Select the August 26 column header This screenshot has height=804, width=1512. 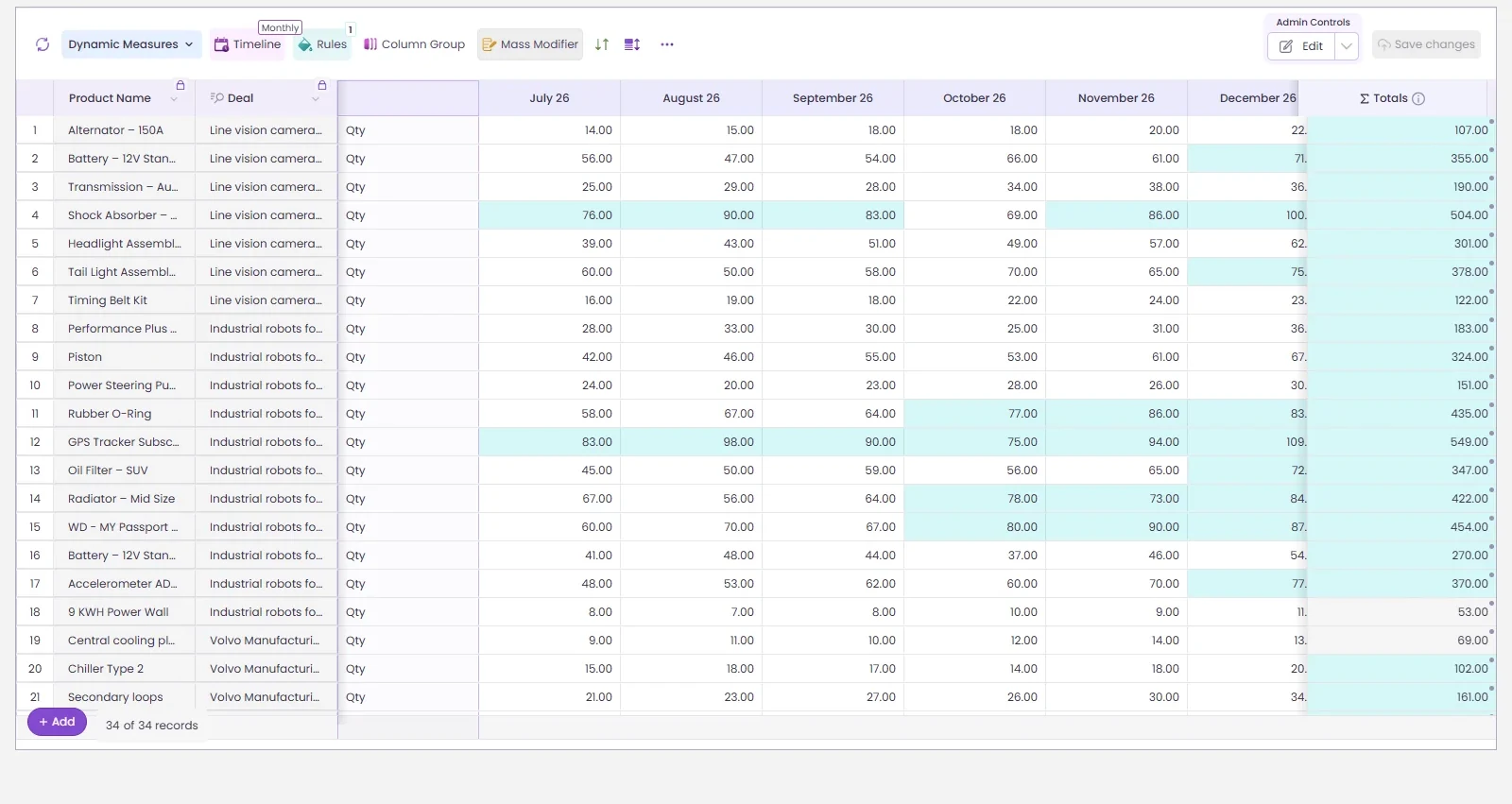pyautogui.click(x=692, y=98)
